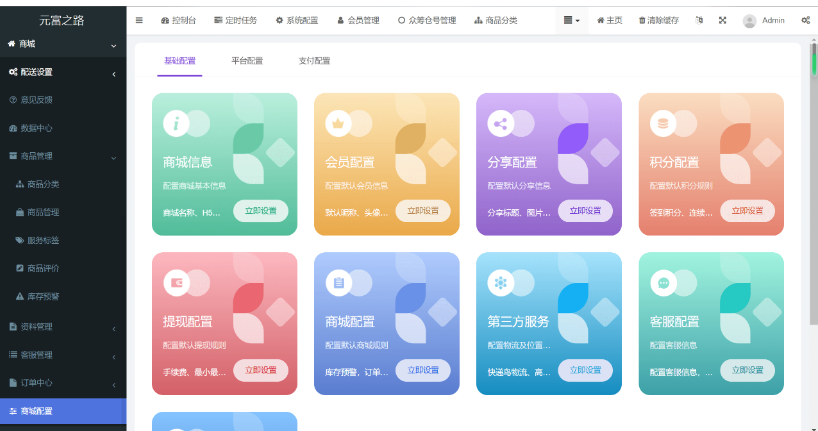Click 立即设置 on the blue 商城配置 card

tap(423, 370)
